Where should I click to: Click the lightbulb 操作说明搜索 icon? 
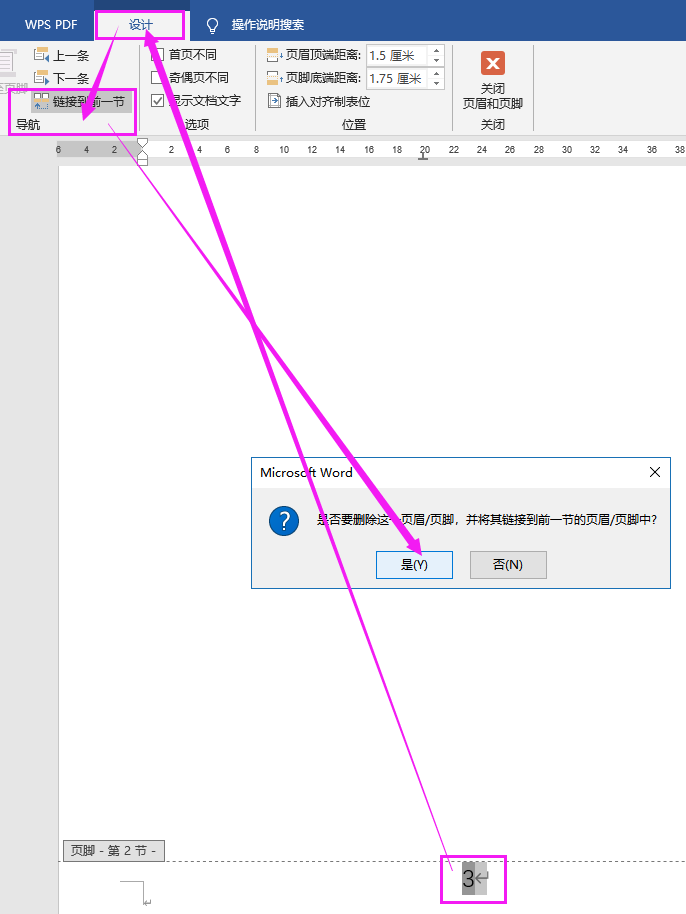212,25
